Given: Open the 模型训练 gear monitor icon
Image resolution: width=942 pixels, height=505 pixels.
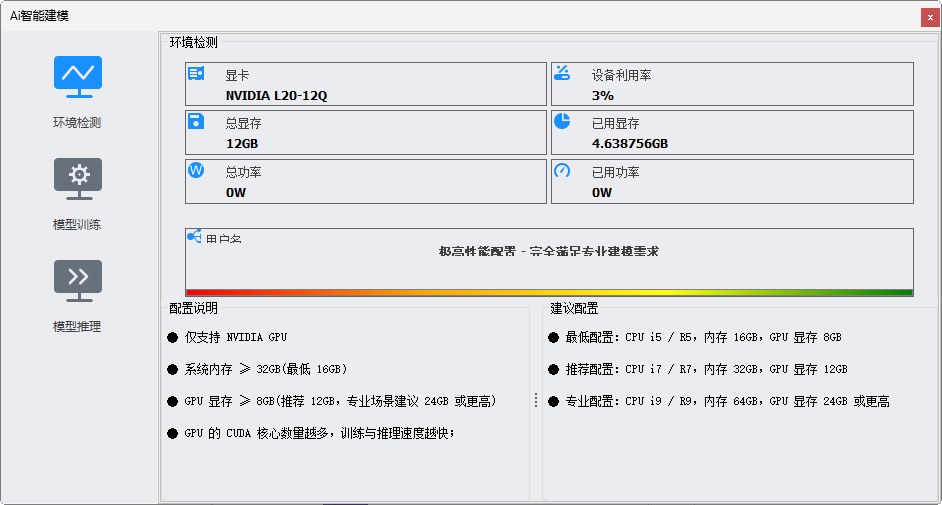Looking at the screenshot, I should point(78,179).
